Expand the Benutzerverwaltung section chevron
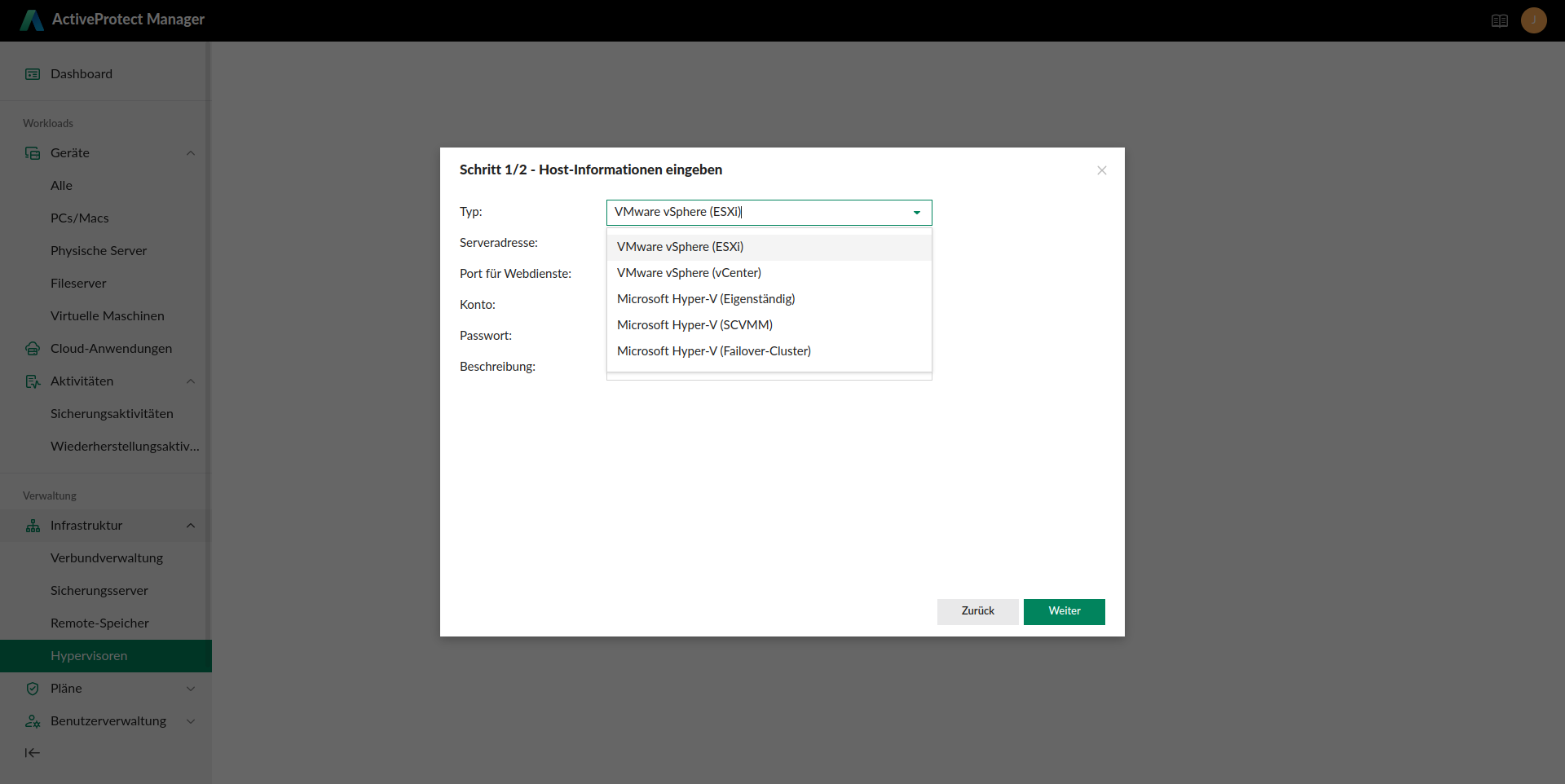1565x784 pixels. (191, 721)
